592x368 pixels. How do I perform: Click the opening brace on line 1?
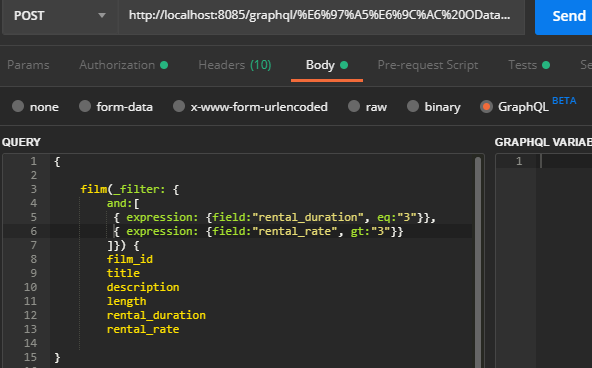click(x=57, y=162)
